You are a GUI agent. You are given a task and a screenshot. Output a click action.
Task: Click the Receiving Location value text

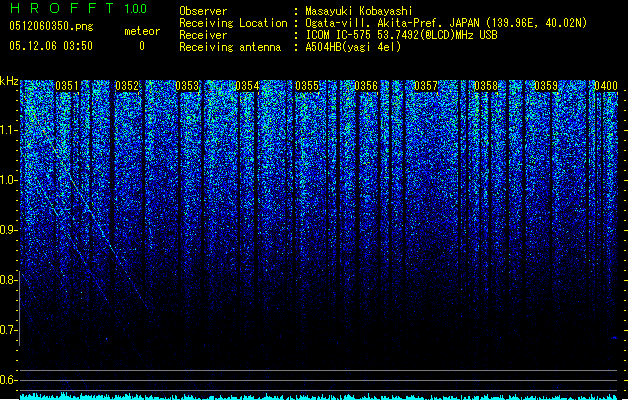[x=446, y=23]
